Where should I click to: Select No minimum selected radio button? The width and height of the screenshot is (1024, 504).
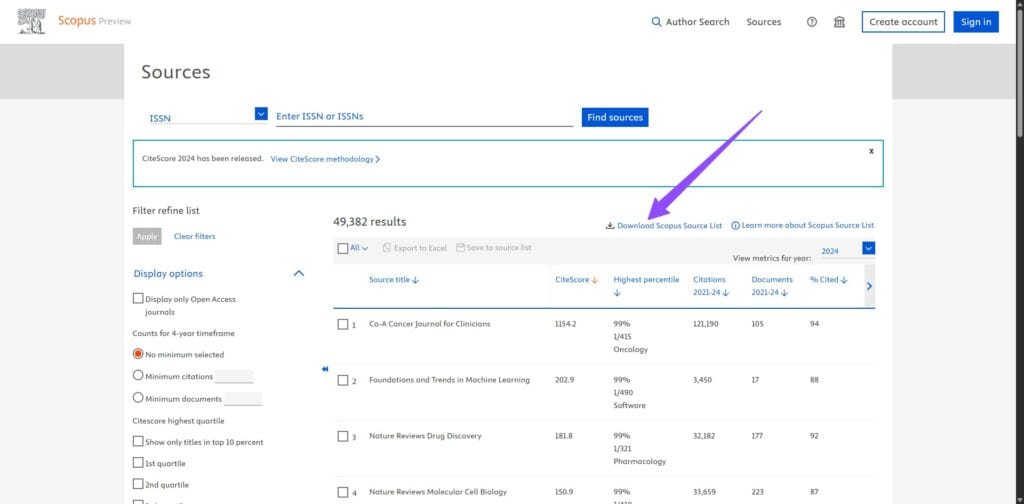tap(138, 354)
